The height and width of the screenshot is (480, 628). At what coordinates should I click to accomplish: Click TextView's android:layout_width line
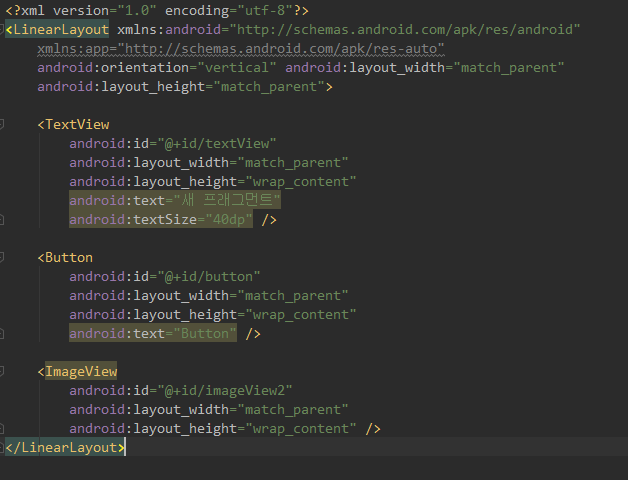tap(209, 163)
